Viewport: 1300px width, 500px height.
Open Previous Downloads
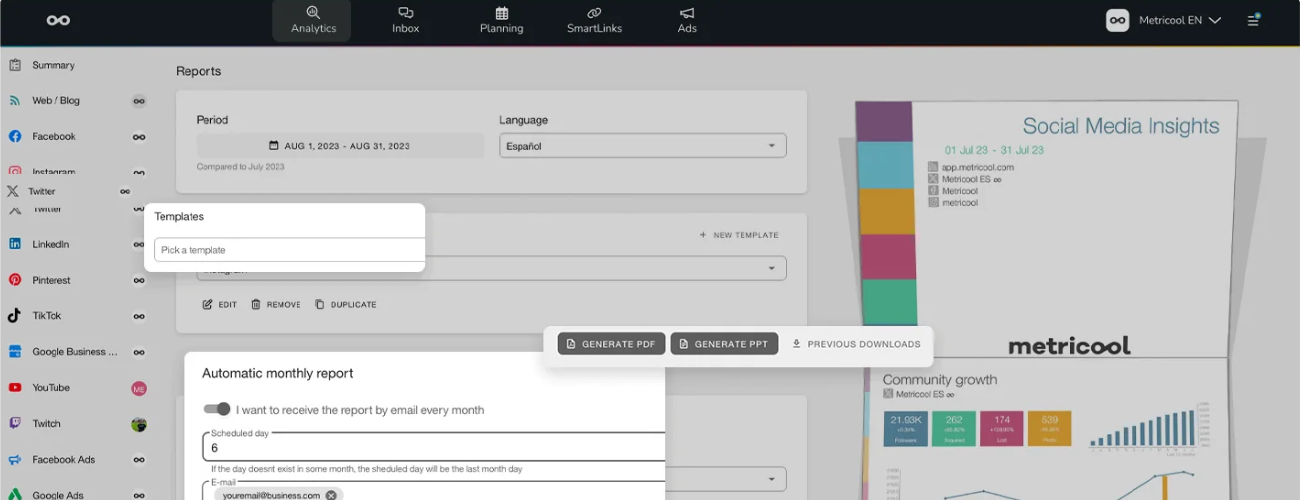click(x=856, y=344)
